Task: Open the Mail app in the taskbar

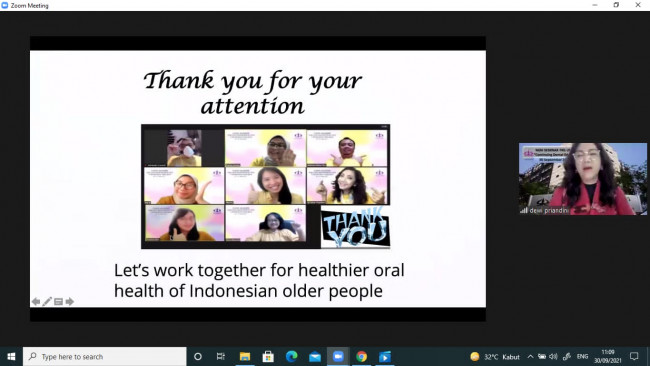Action: tap(315, 356)
